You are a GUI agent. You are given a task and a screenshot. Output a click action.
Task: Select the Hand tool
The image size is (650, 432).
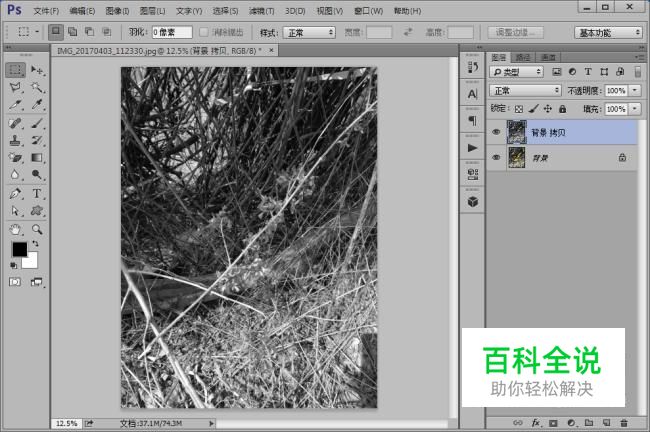click(x=15, y=229)
